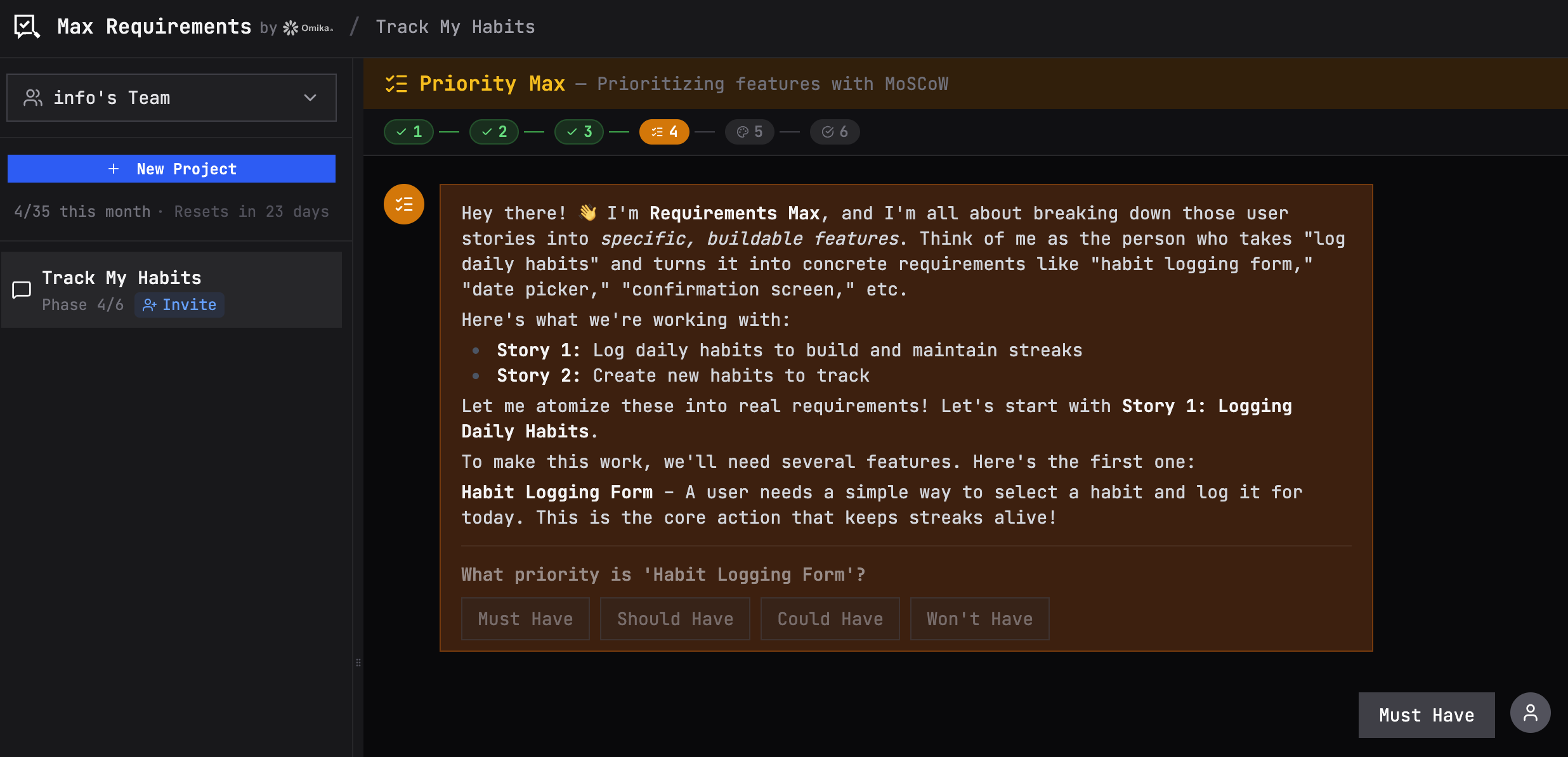Screen dimensions: 1568x757
Task: Create a New Project
Action: coord(171,168)
